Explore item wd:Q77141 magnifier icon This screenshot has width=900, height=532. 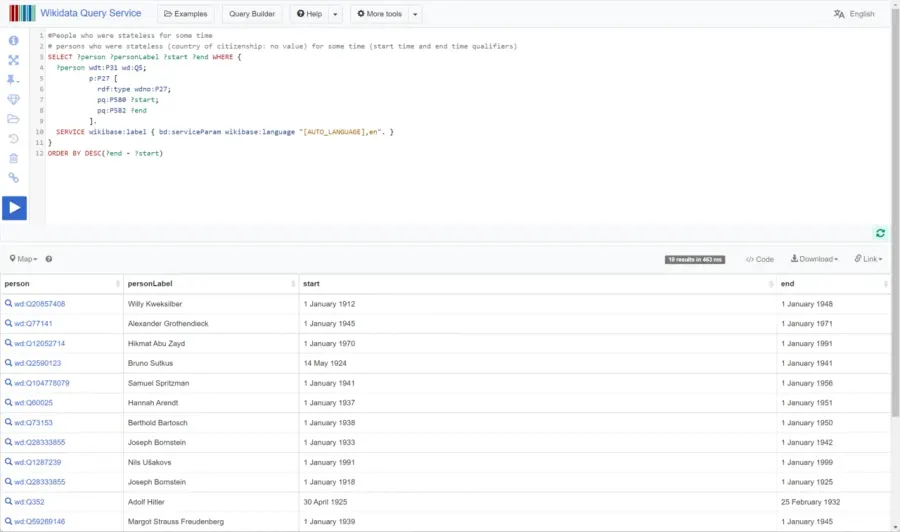coord(8,323)
